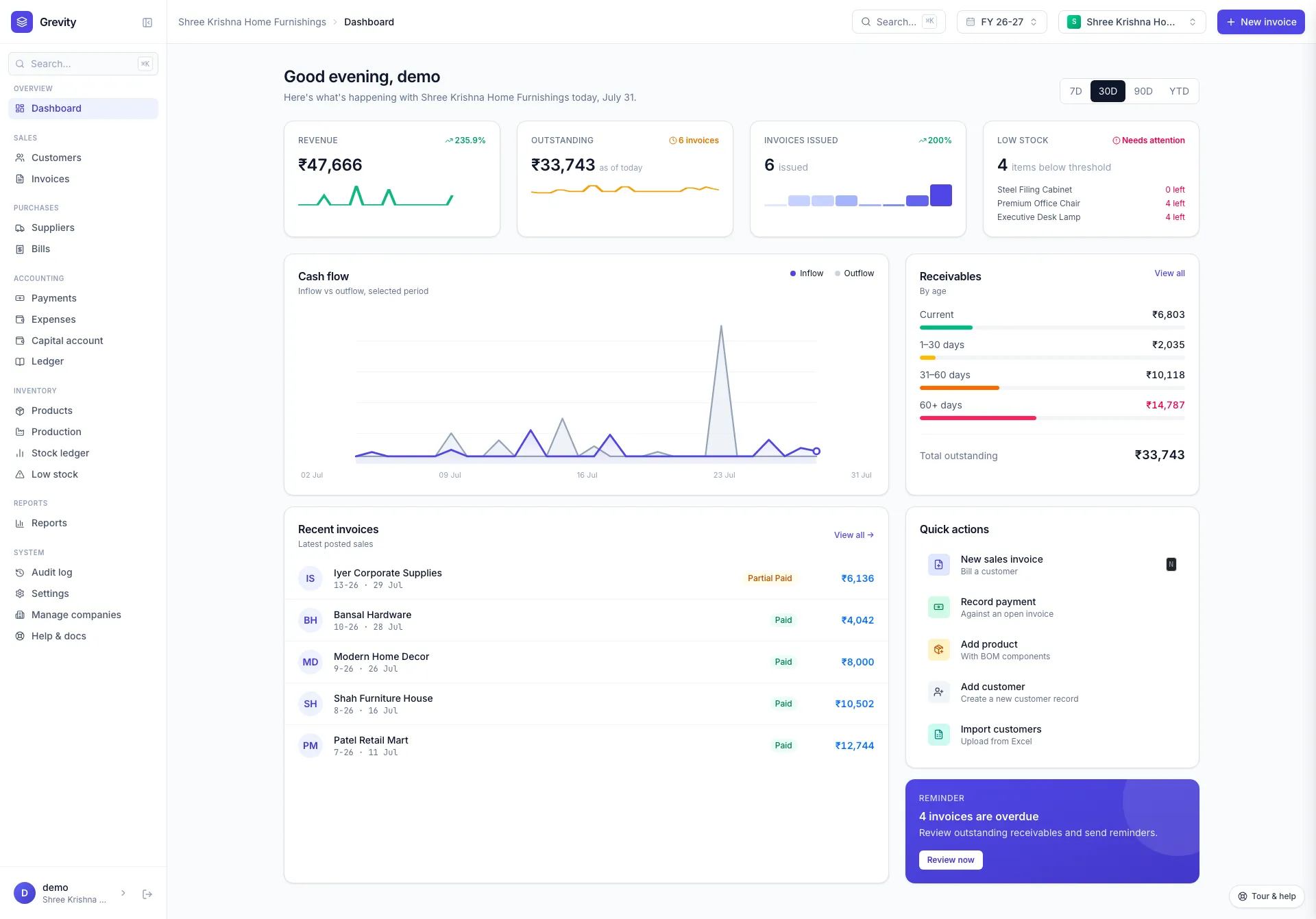Open Reports in the sidebar menu

click(83, 523)
